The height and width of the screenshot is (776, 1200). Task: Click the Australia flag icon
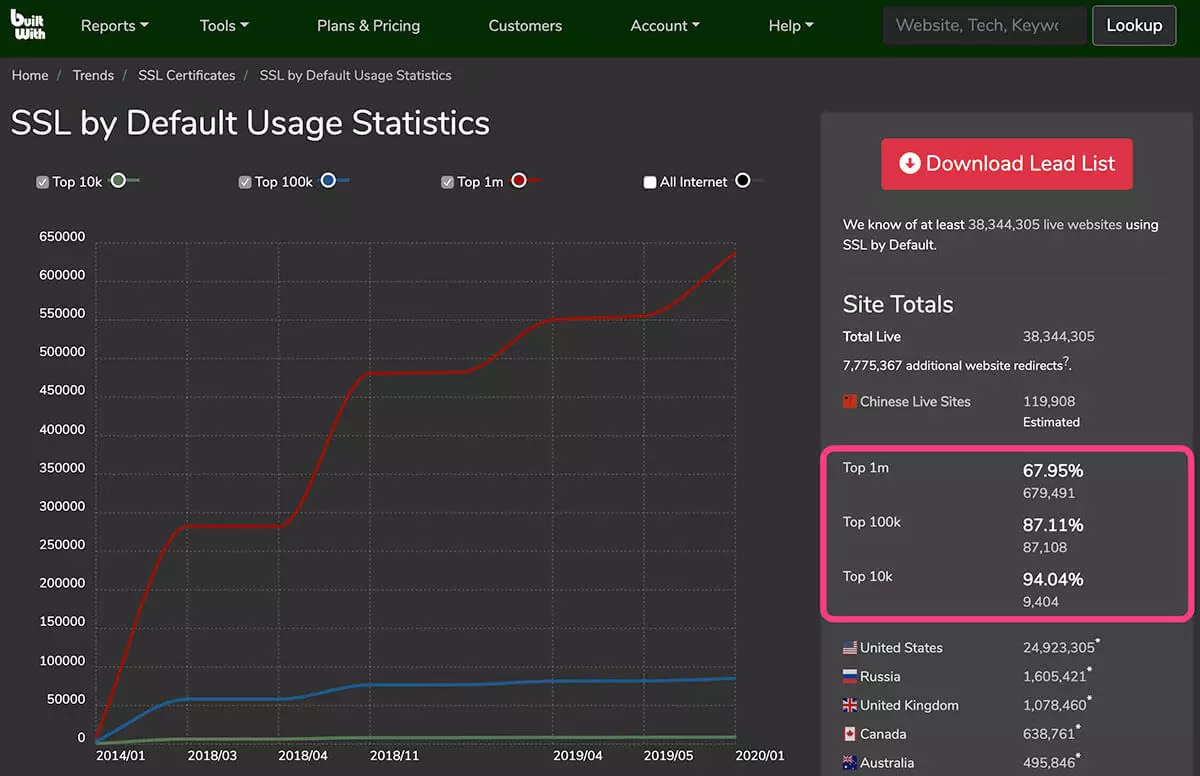point(850,762)
